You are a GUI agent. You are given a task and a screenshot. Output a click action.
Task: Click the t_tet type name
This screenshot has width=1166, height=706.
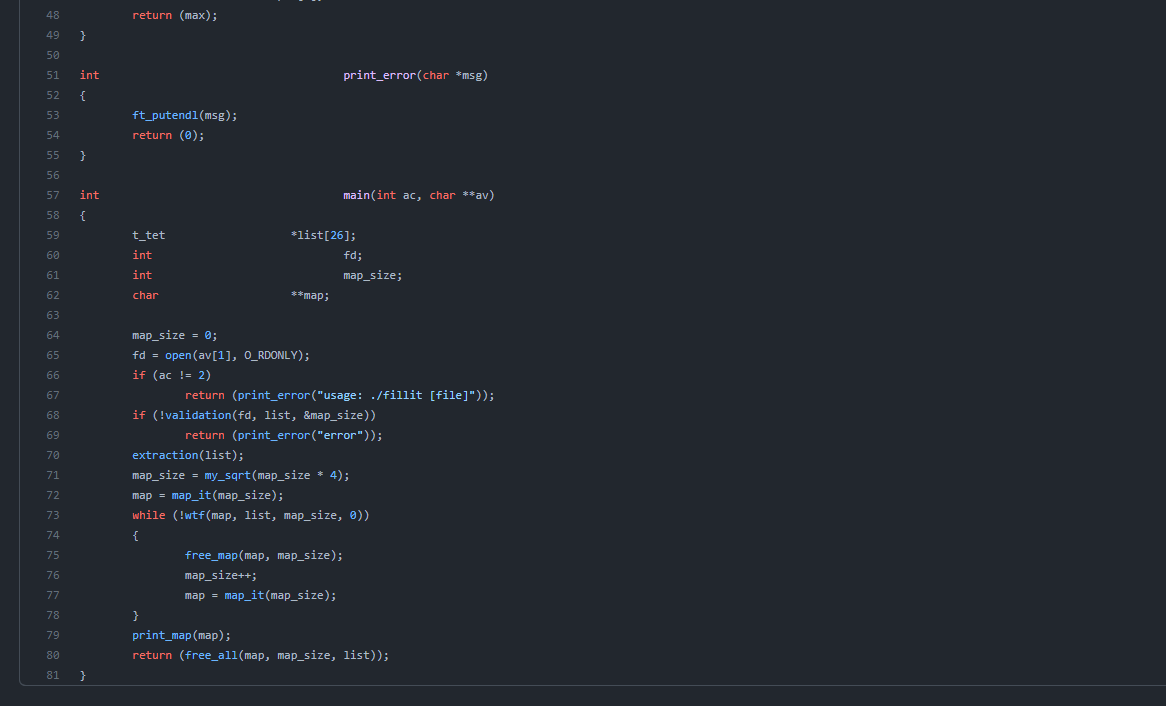(148, 235)
